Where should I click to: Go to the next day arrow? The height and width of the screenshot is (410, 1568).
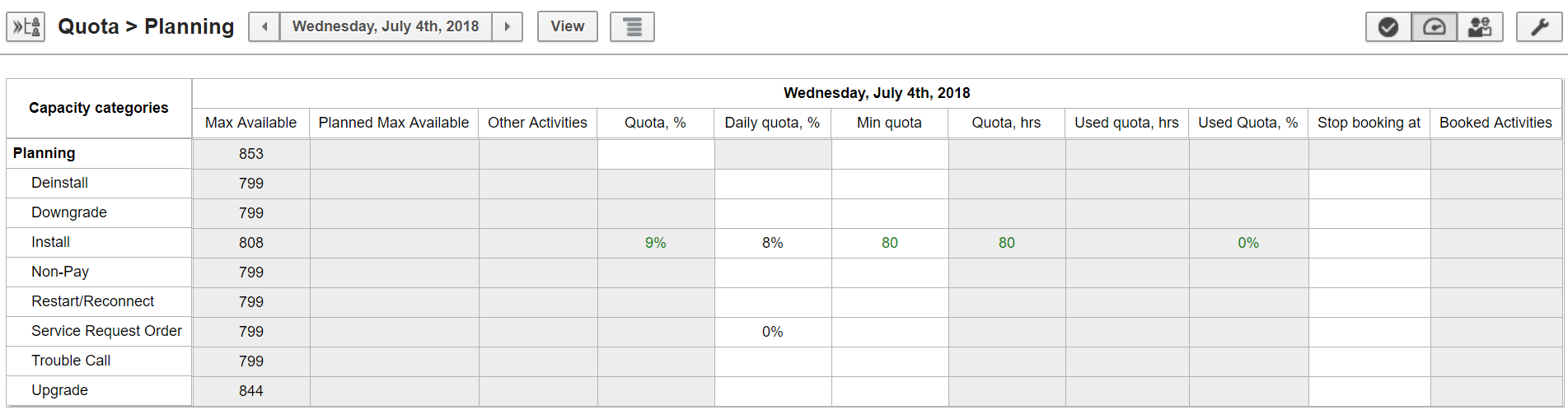pos(508,27)
